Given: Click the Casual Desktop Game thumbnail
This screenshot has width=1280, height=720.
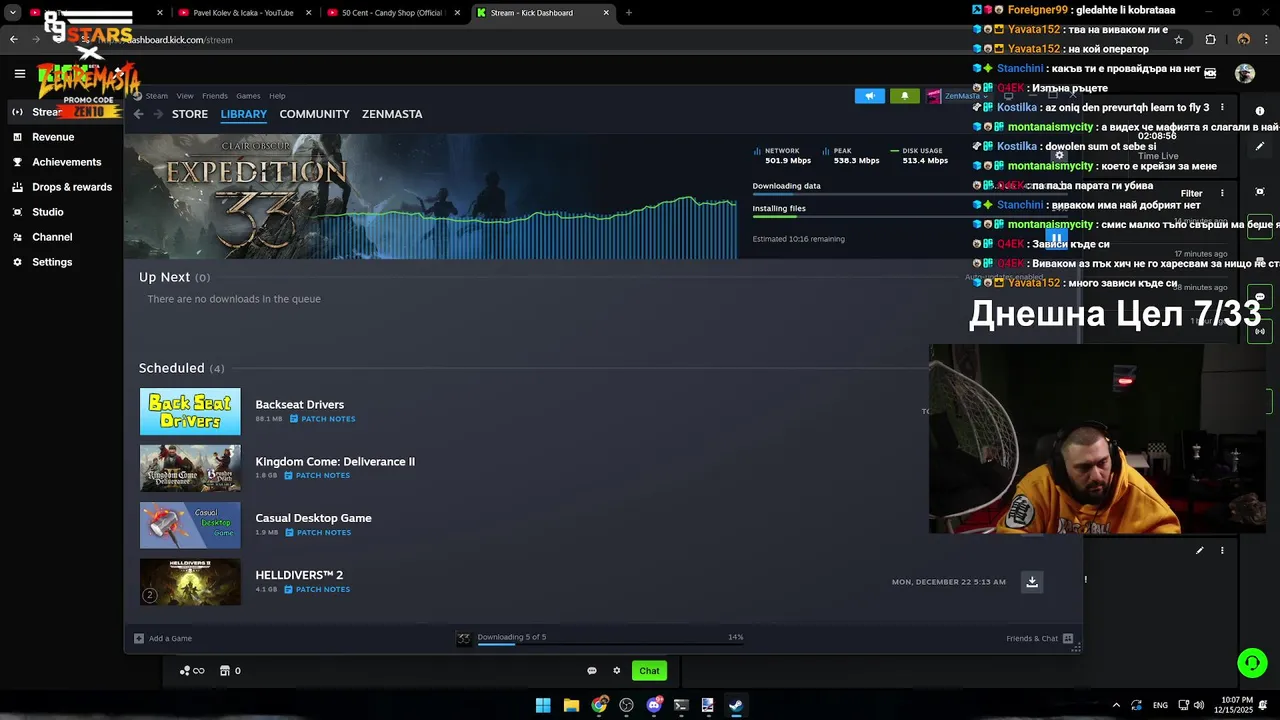Looking at the screenshot, I should [190, 525].
